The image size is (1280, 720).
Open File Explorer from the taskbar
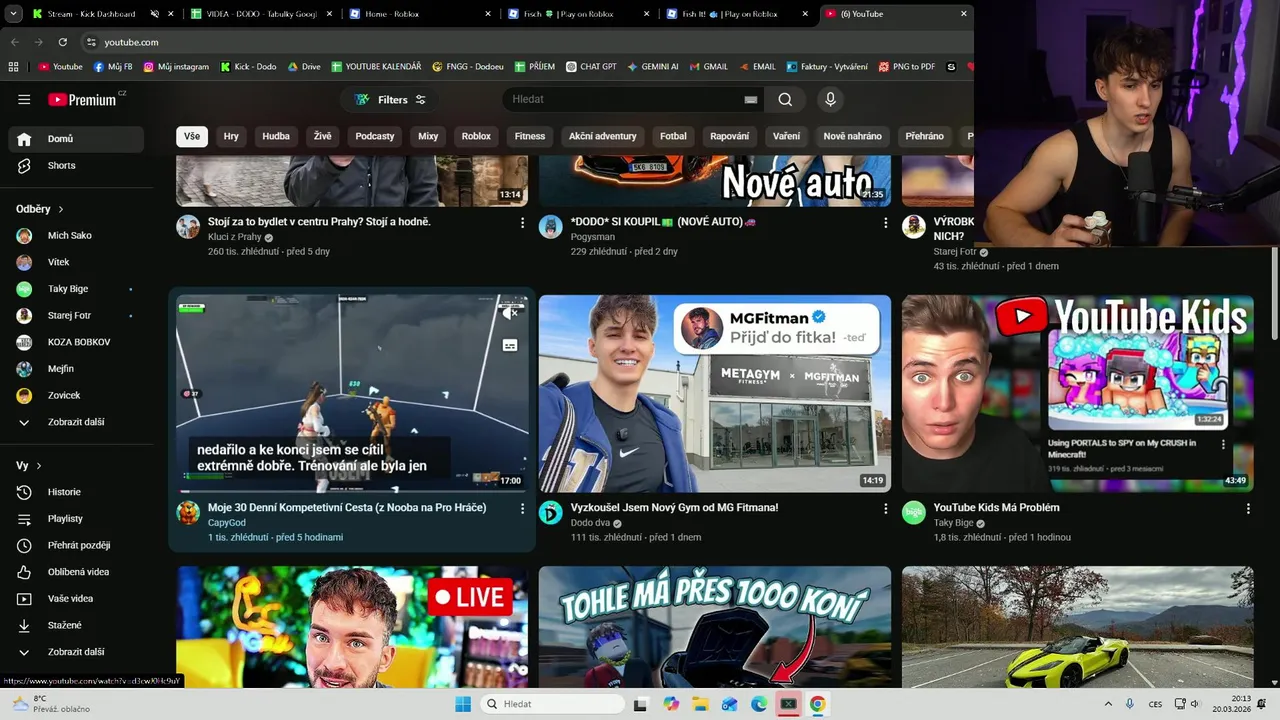pos(700,704)
